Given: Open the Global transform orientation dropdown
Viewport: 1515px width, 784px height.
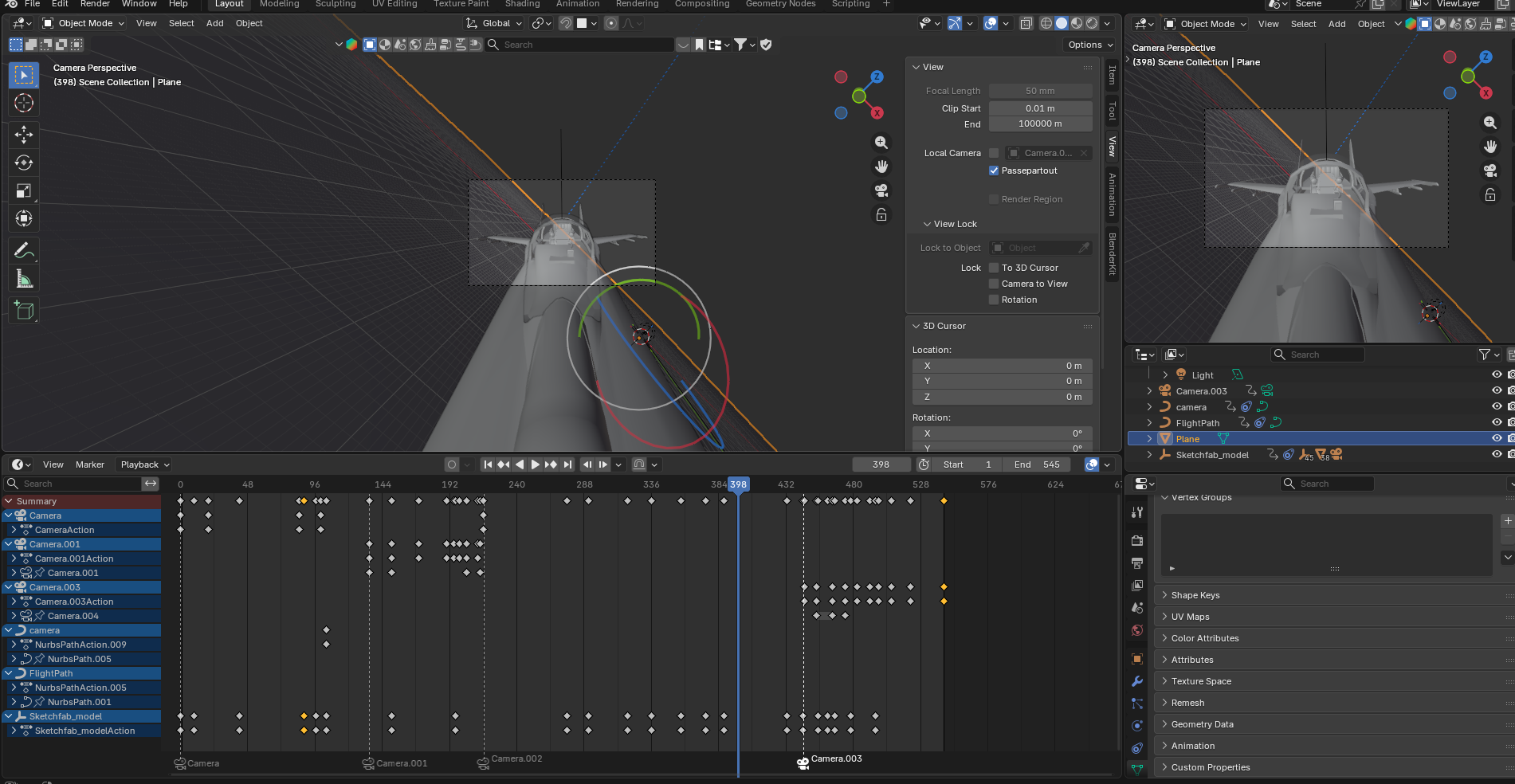Looking at the screenshot, I should click(x=494, y=23).
